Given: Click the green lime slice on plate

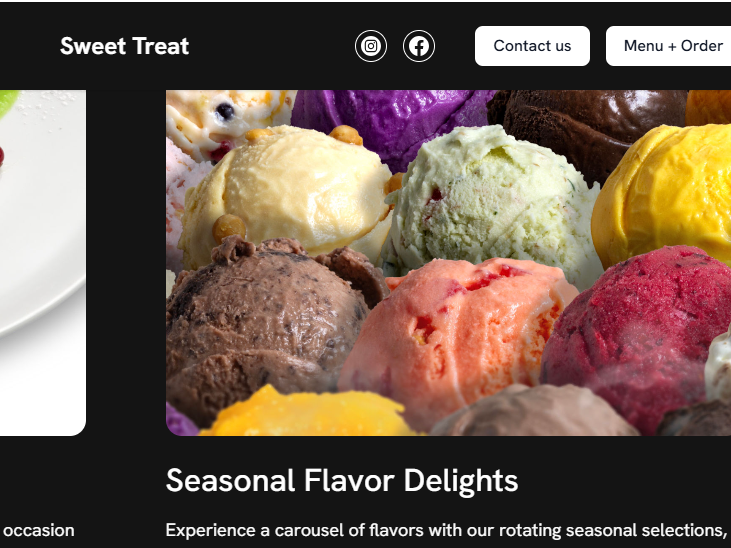Looking at the screenshot, I should pos(8,102).
